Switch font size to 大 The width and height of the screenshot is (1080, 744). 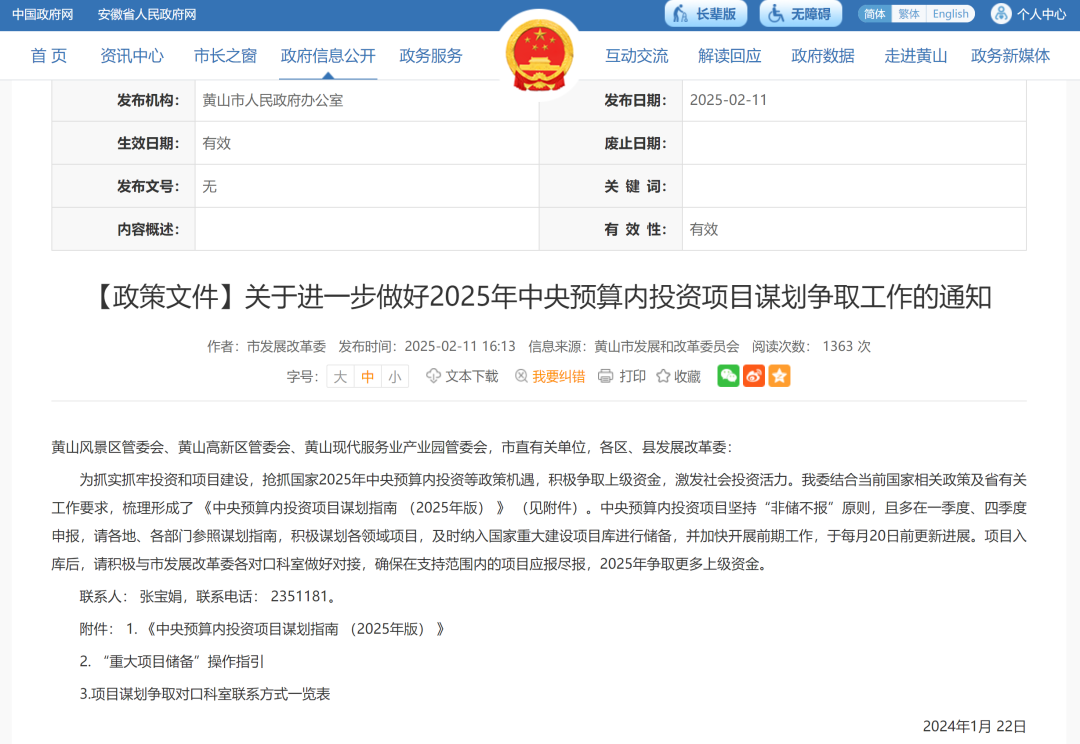(x=341, y=376)
